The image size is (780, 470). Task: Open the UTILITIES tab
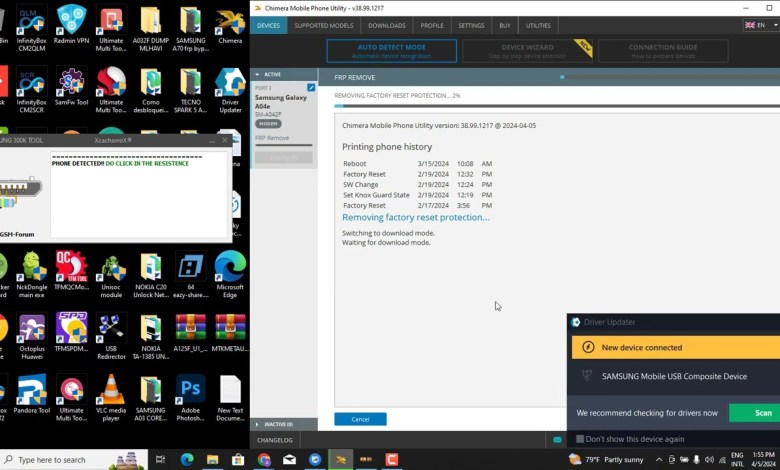tap(538, 25)
